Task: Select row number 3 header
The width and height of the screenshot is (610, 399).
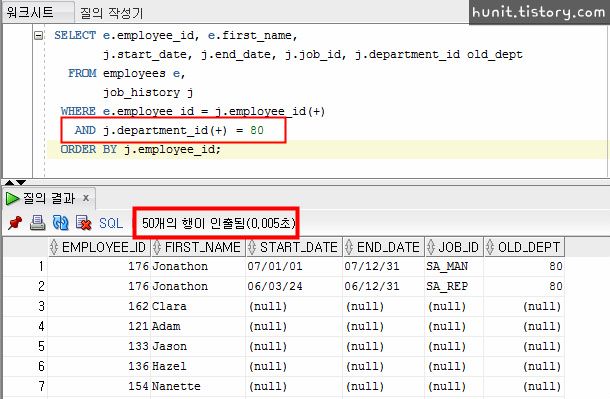Action: tap(26, 306)
